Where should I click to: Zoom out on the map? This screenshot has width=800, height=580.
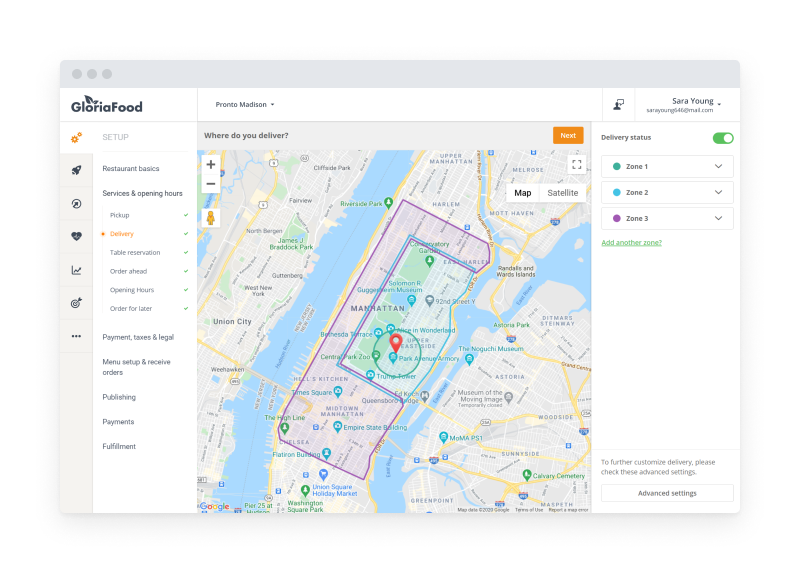211,184
